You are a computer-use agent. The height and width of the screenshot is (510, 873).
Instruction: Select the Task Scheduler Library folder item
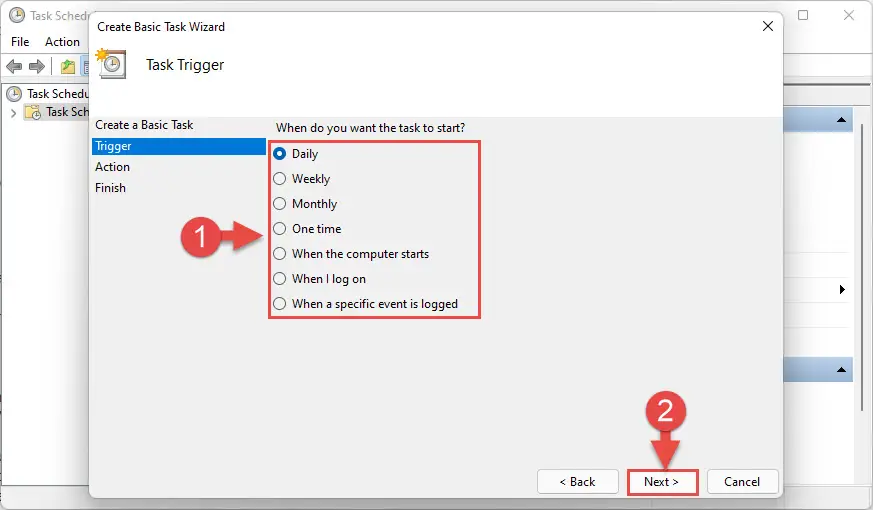57,112
